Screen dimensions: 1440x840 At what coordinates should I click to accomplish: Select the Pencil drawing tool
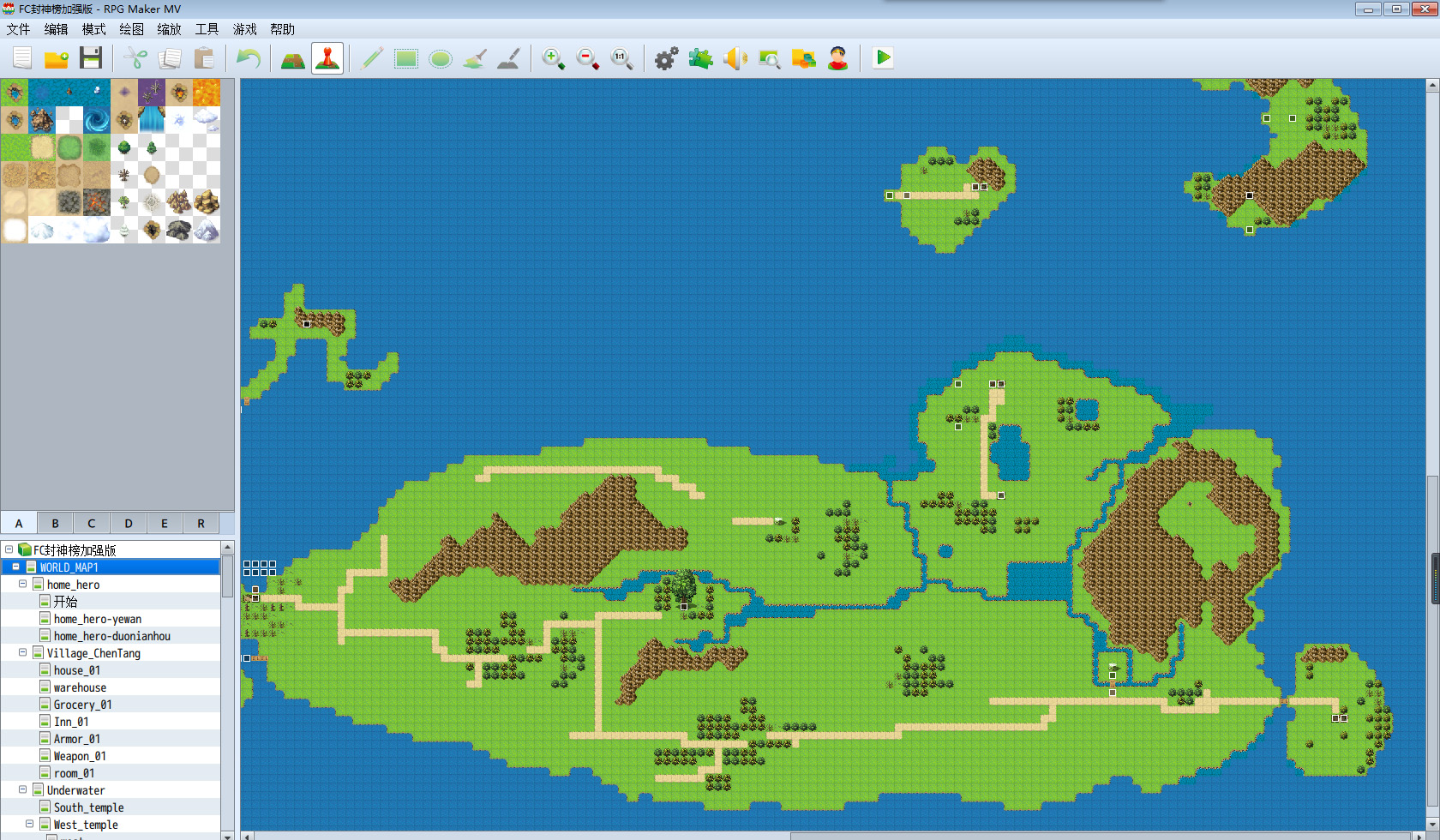coord(372,58)
